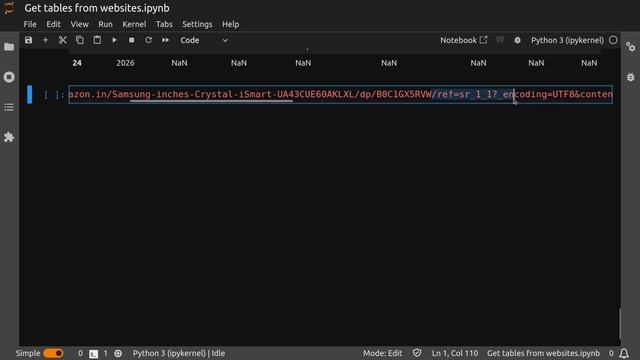Select the cell via blue collapser bar
Screen dimensions: 640x360
pyautogui.click(x=29, y=94)
